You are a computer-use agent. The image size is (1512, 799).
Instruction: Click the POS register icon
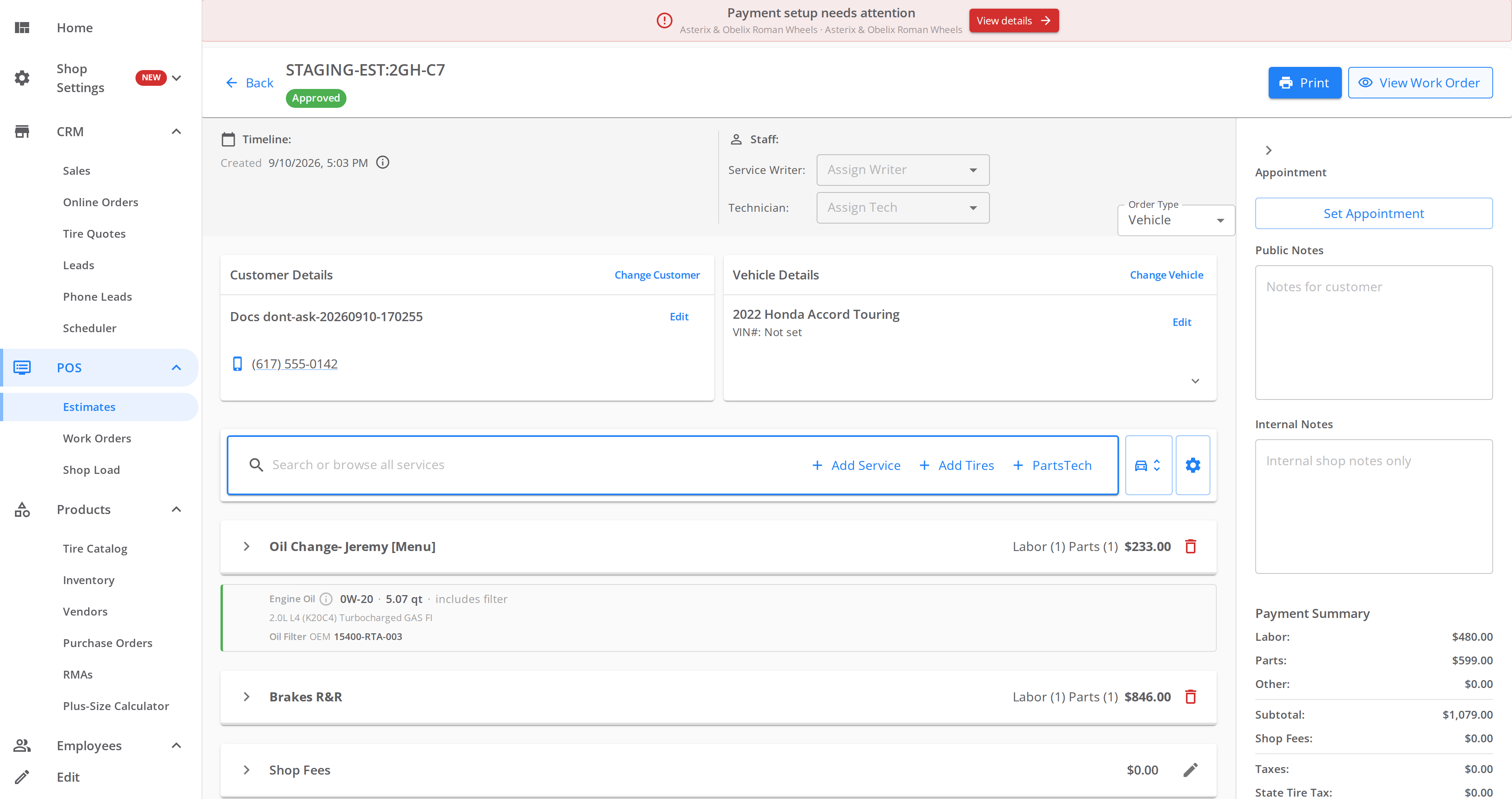point(22,368)
